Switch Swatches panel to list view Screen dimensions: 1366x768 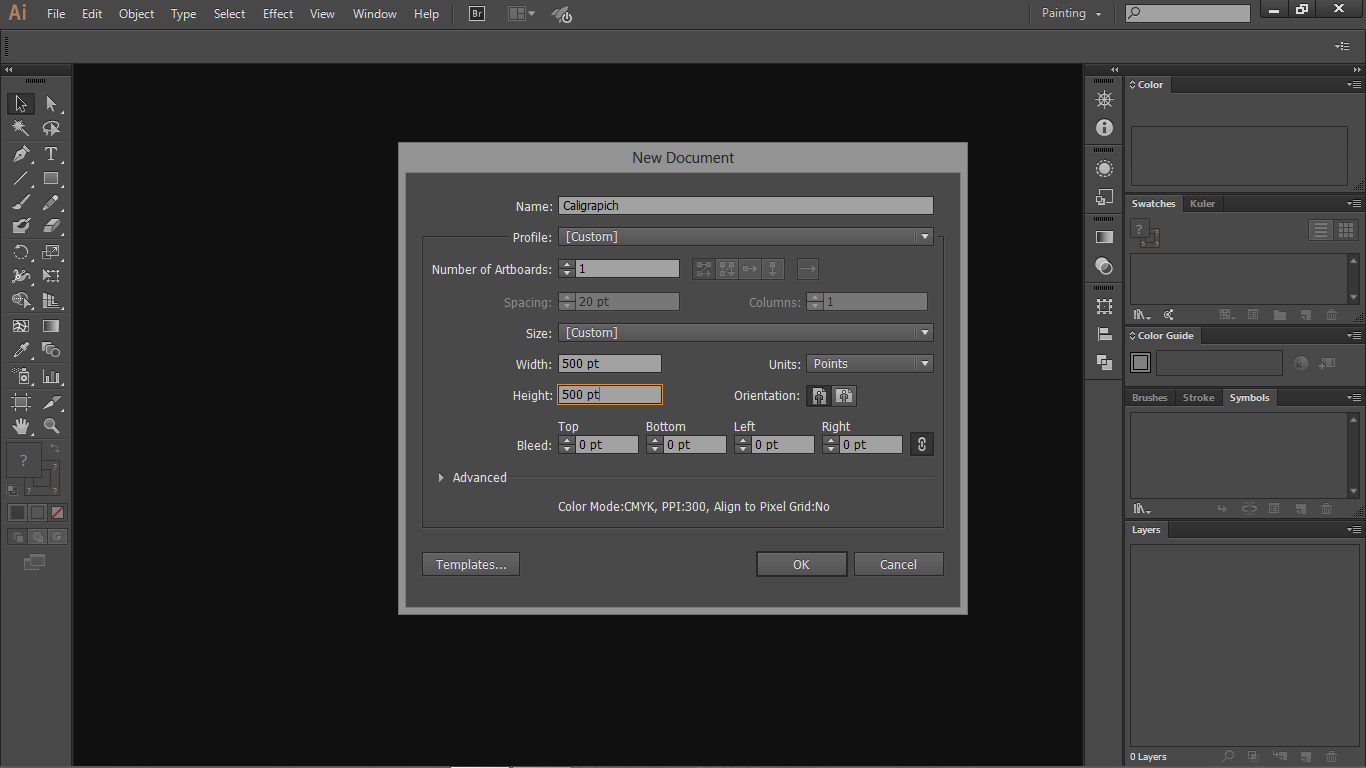click(x=1321, y=230)
